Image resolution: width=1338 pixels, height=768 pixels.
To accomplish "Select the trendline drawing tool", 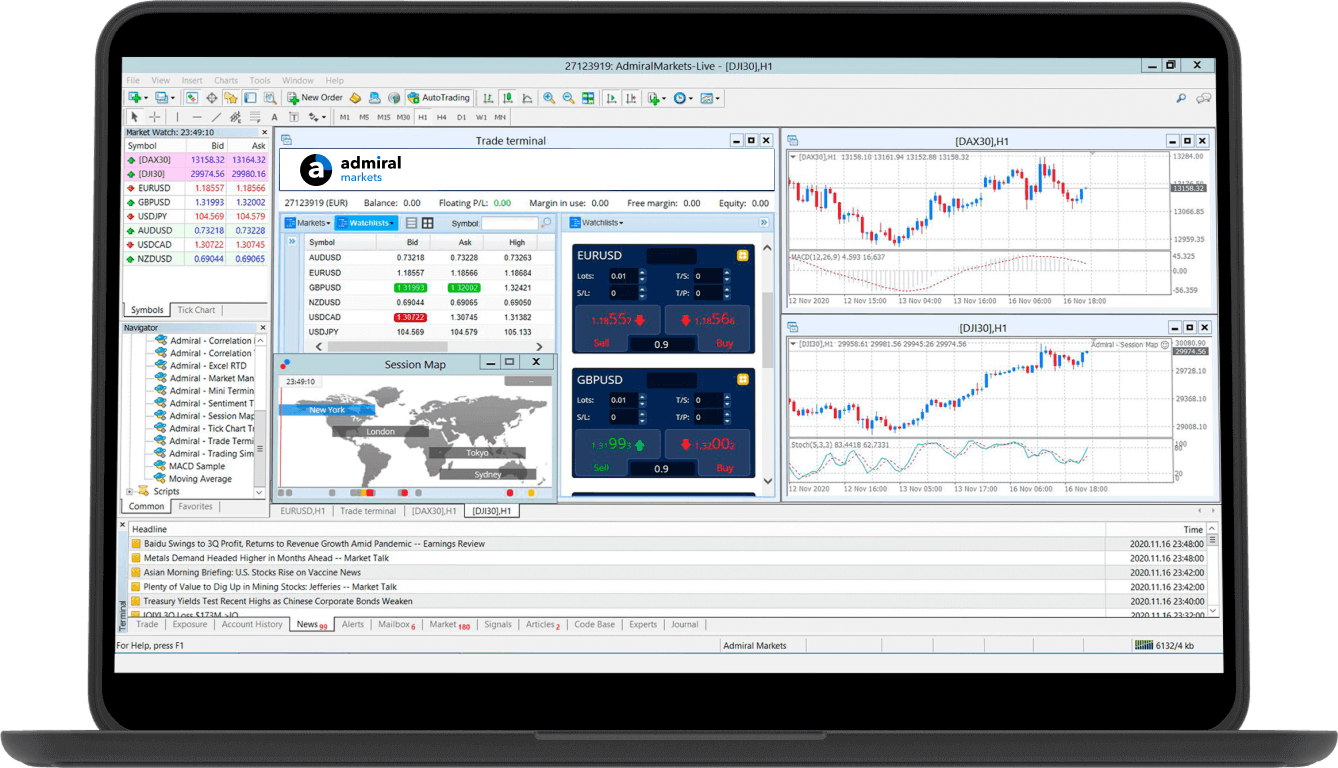I will [216, 117].
